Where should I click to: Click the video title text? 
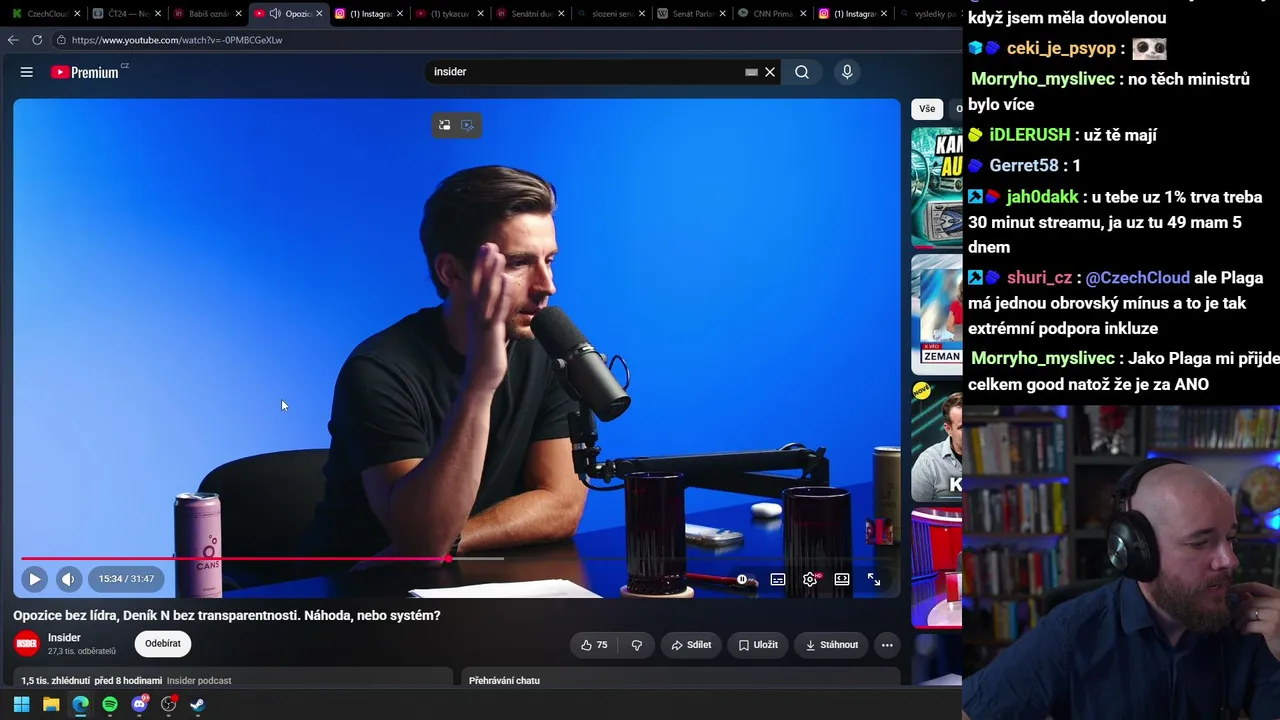click(x=227, y=615)
